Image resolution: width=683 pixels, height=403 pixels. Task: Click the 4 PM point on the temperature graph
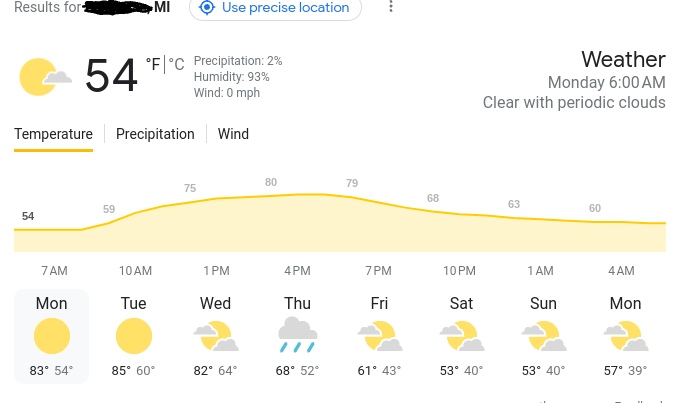click(x=298, y=194)
